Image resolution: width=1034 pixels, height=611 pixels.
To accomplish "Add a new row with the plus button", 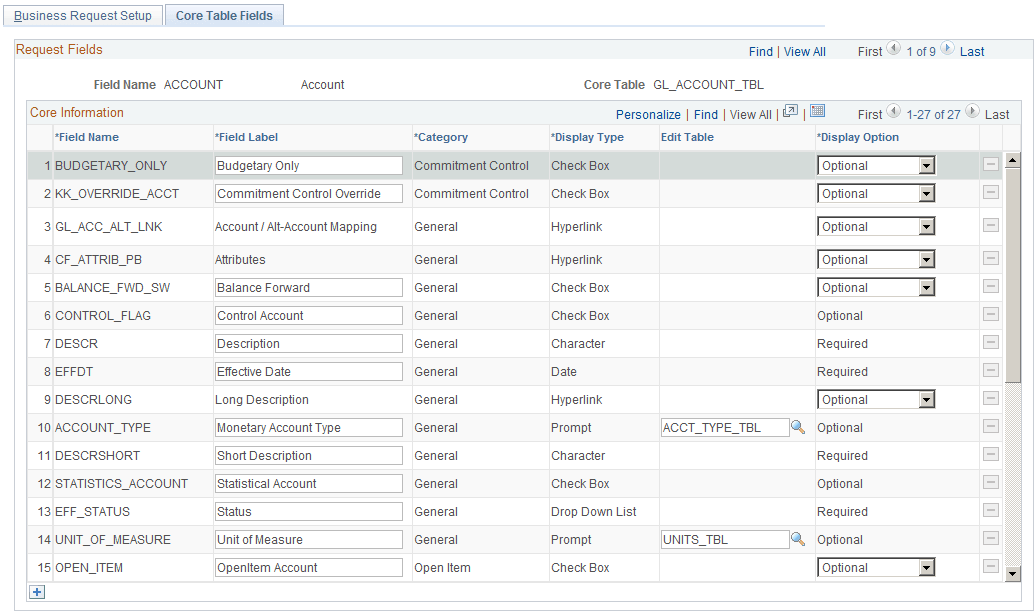I will [36, 592].
